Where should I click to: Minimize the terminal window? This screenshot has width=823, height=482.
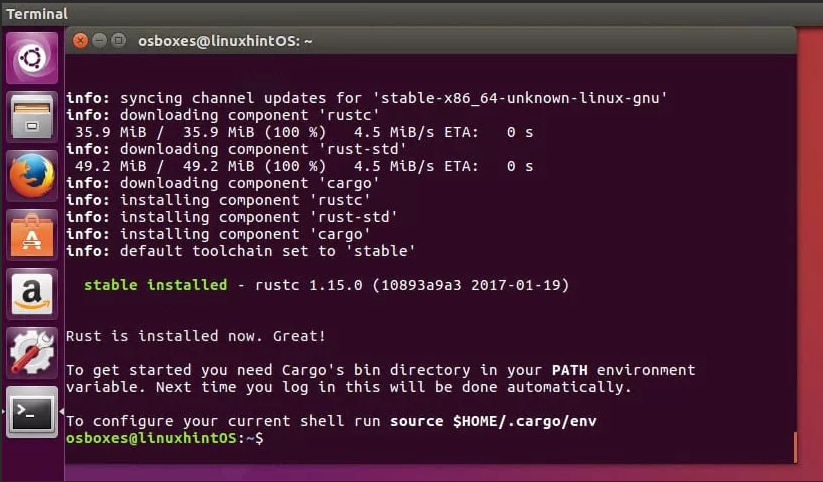tap(99, 40)
